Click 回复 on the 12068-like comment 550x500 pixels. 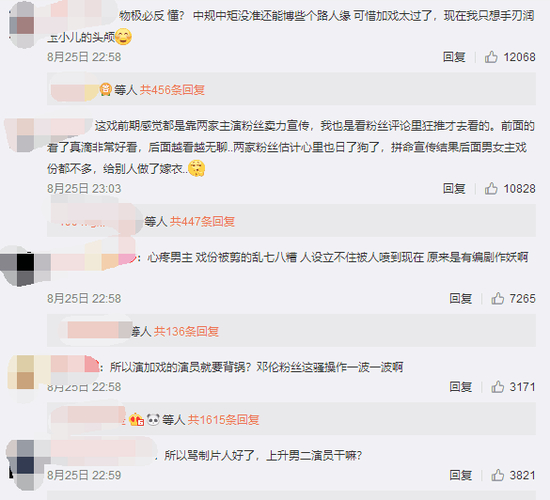(454, 57)
